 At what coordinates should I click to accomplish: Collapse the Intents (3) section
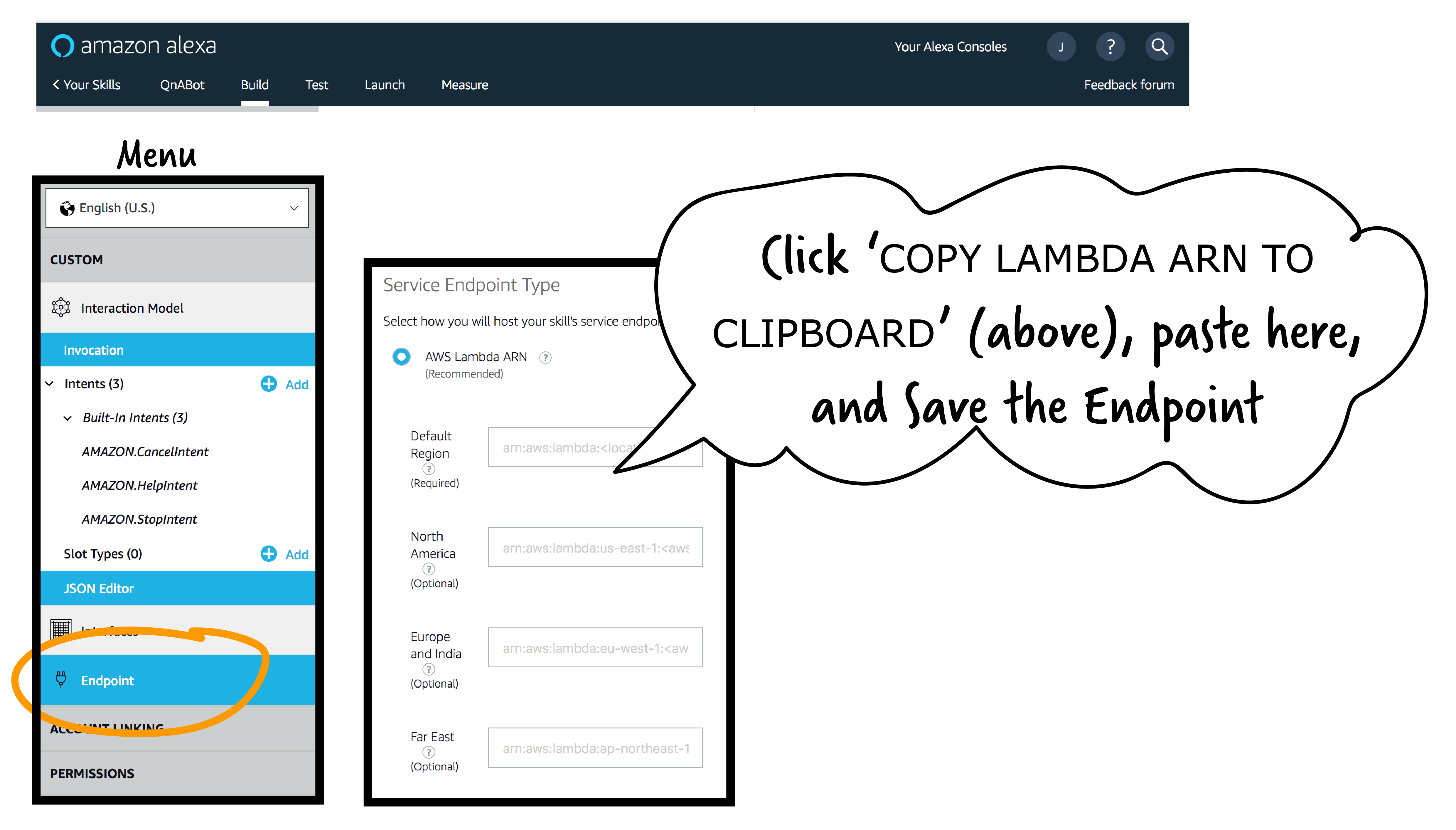pos(50,384)
